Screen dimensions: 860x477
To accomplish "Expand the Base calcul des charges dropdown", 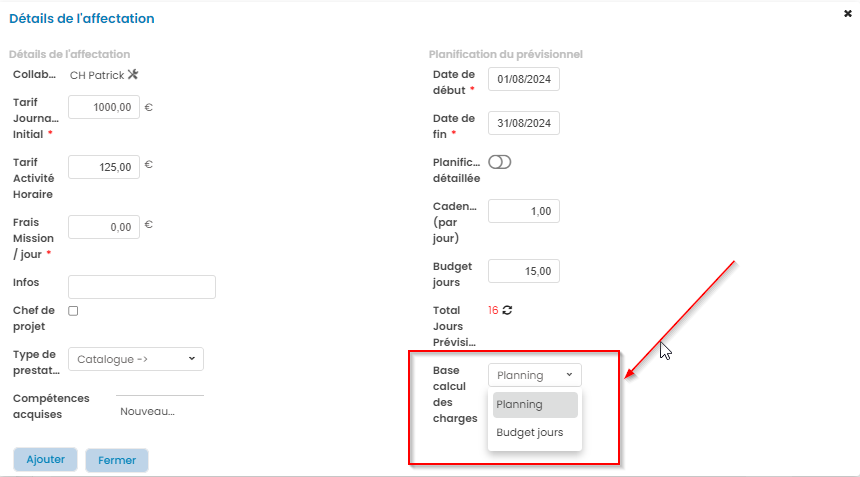I will tap(534, 375).
